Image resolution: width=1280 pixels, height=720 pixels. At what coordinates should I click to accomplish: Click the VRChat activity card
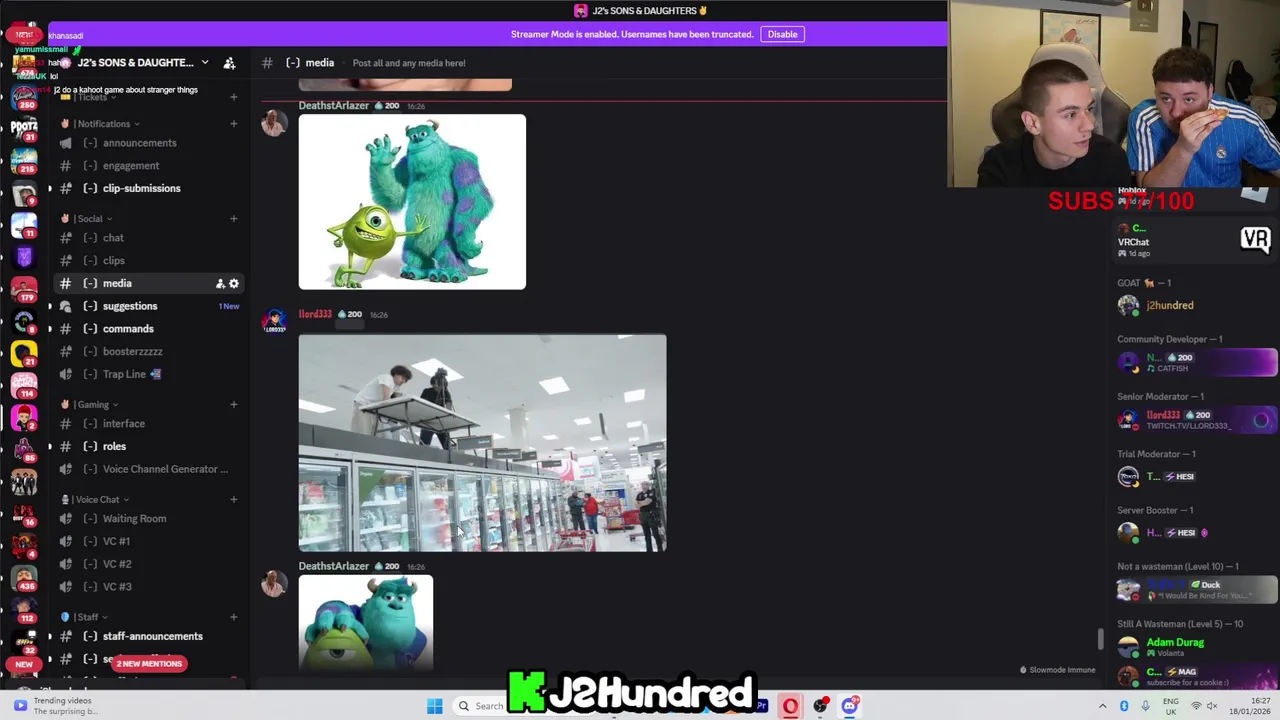pyautogui.click(x=1195, y=241)
